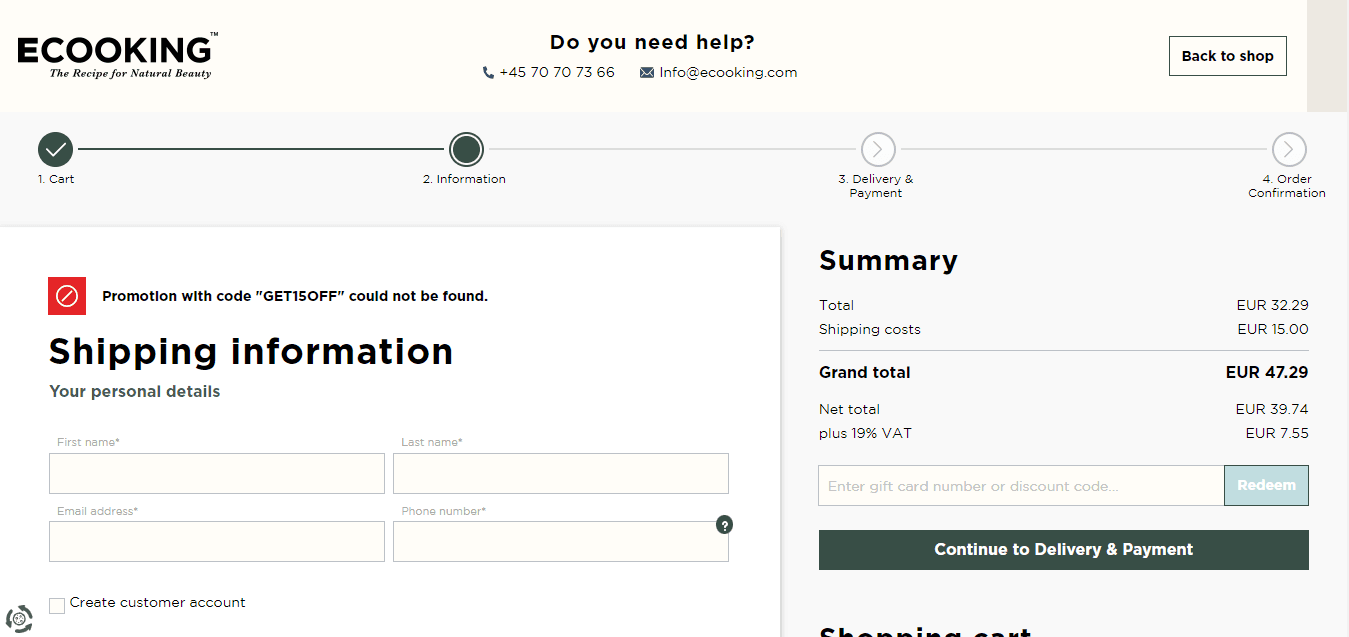The width and height of the screenshot is (1349, 637).
Task: Open Info@ecooking.com email link
Action: click(728, 73)
